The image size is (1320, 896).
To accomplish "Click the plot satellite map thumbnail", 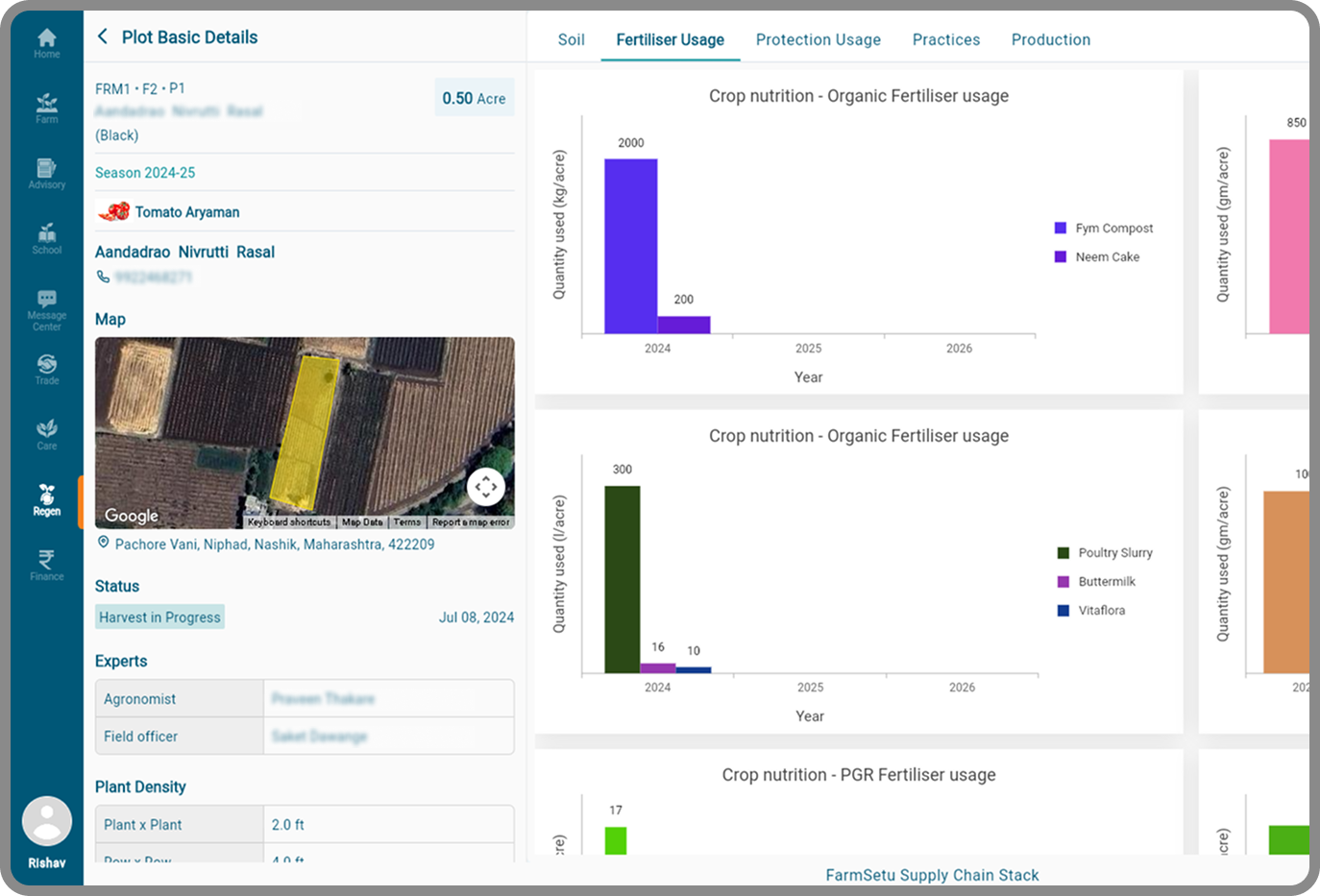I will 288,423.
